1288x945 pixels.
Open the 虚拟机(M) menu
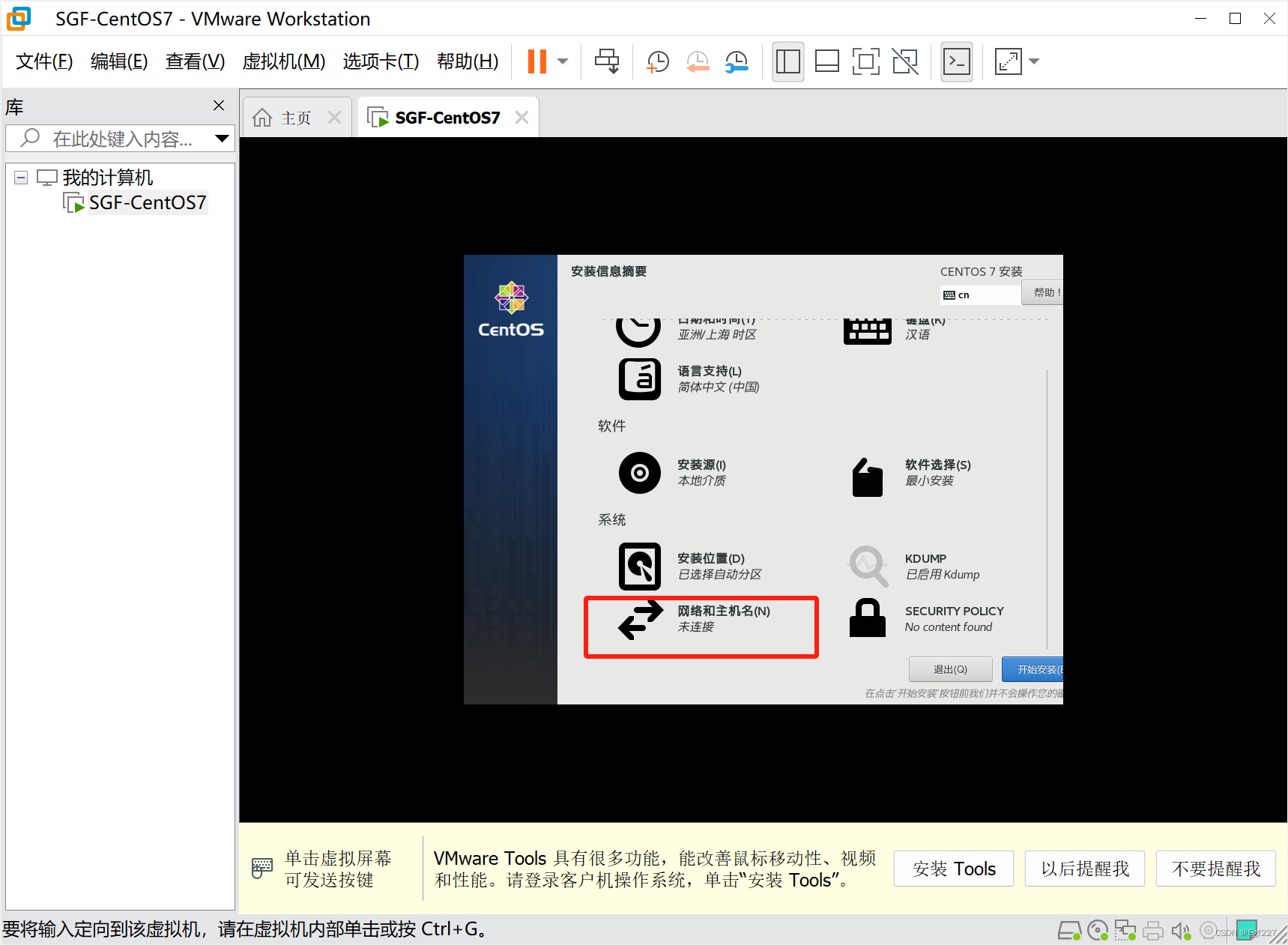point(284,61)
